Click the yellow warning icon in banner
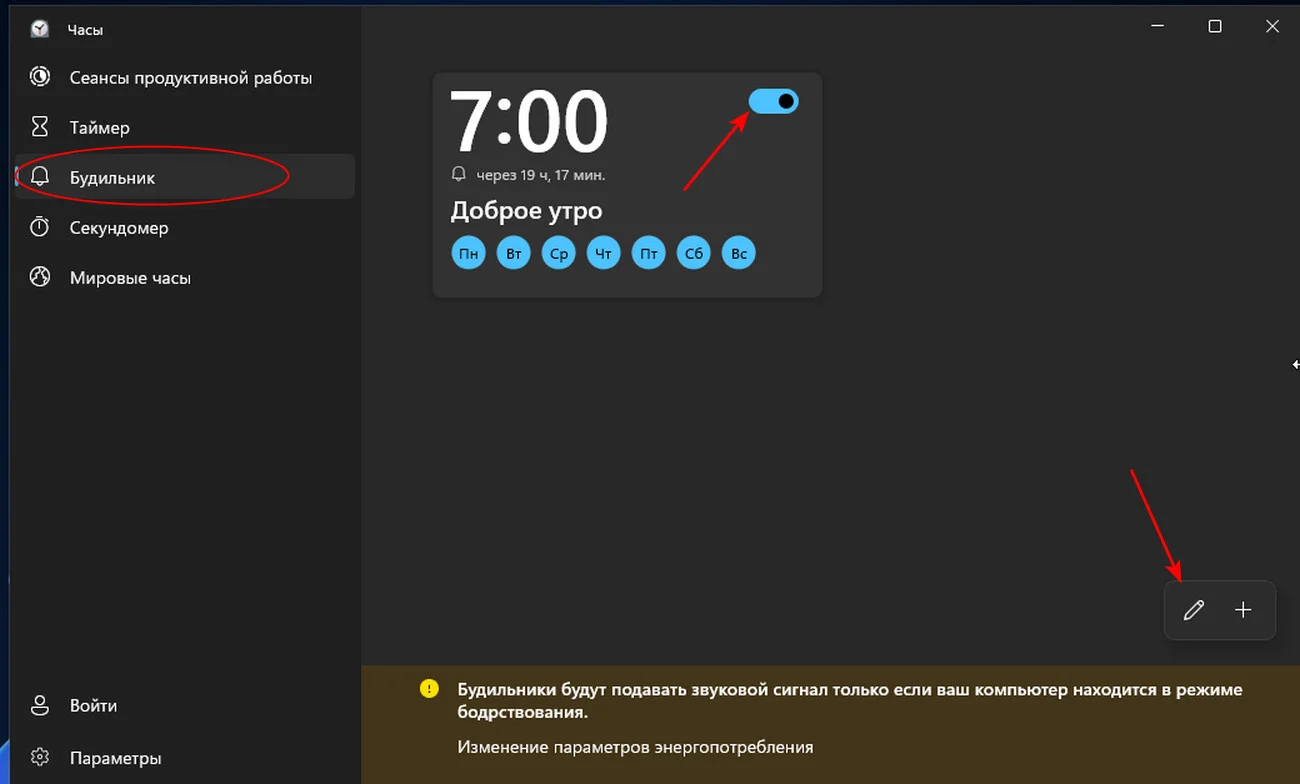 429,688
